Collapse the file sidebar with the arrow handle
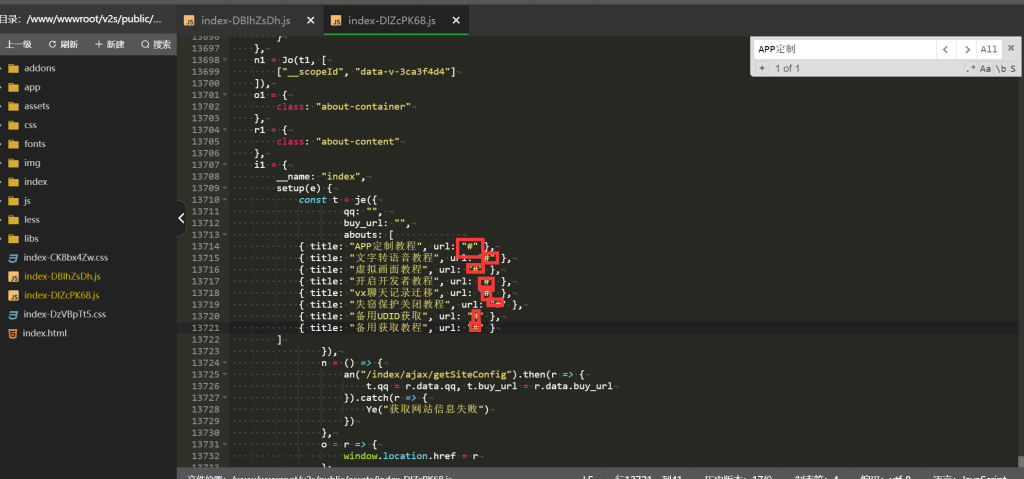The image size is (1024, 479). point(182,219)
